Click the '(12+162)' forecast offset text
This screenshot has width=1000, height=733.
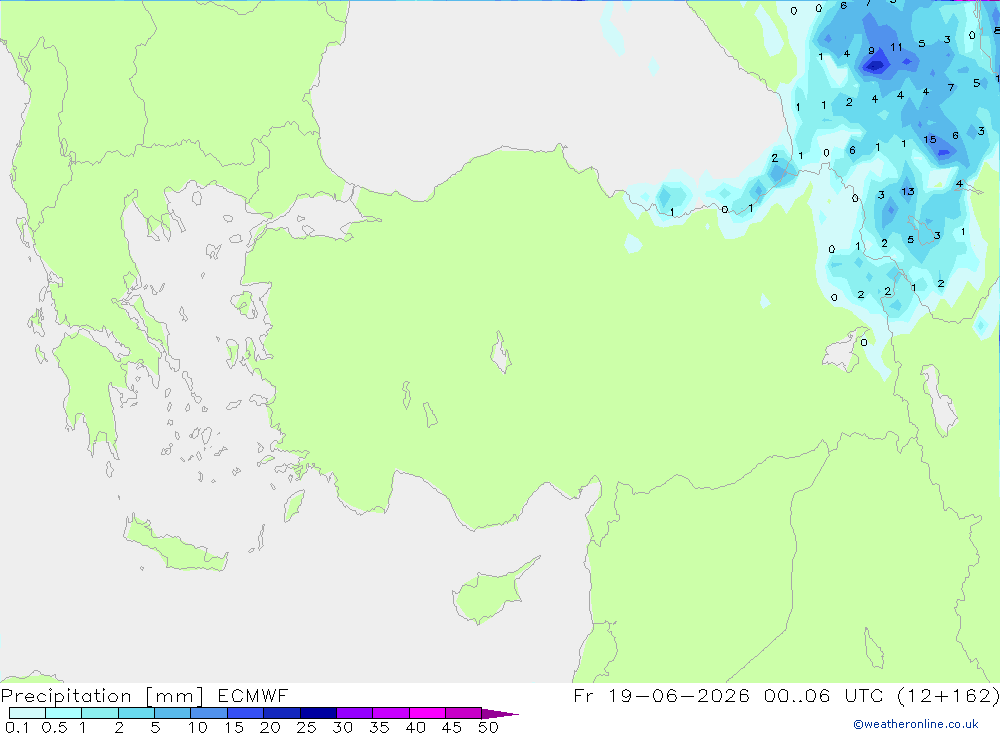point(948,695)
